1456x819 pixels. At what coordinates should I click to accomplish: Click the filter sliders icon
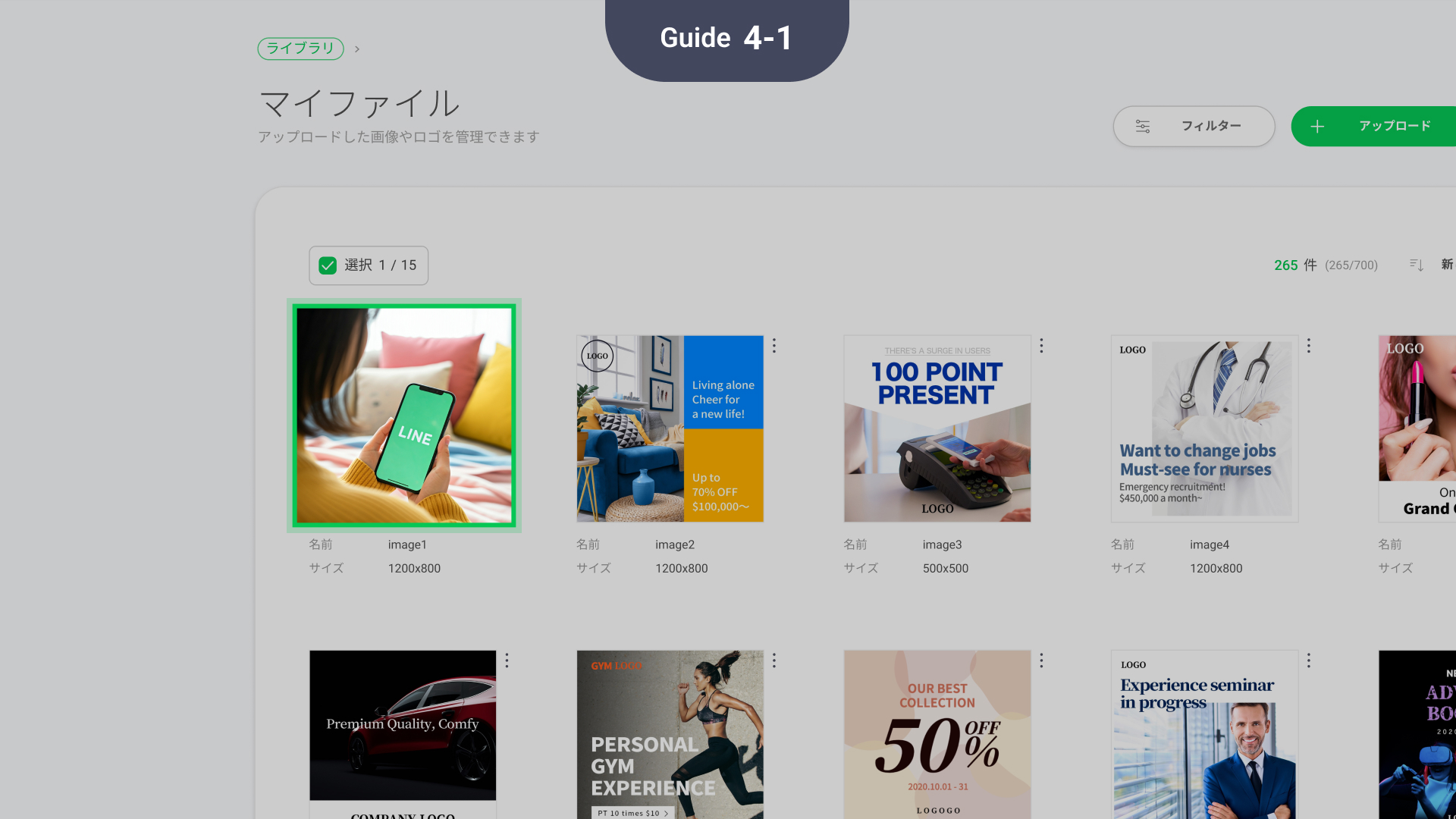coord(1143,126)
